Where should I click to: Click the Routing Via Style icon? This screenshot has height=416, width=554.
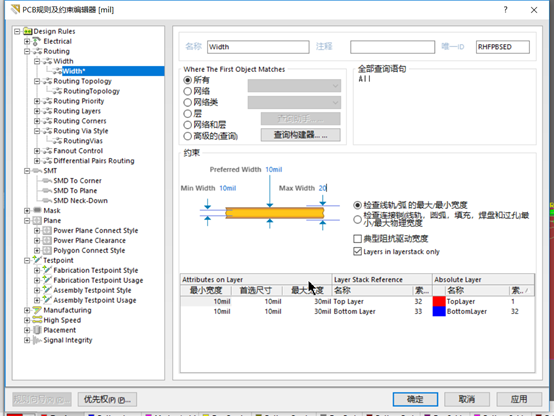pos(47,131)
